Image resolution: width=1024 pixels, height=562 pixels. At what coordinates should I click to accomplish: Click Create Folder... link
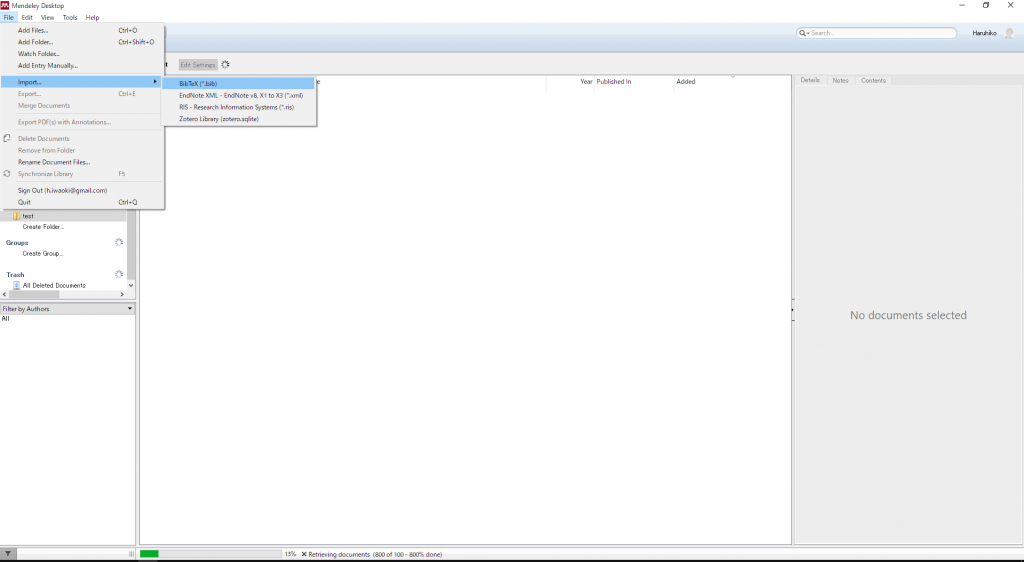pyautogui.click(x=43, y=226)
